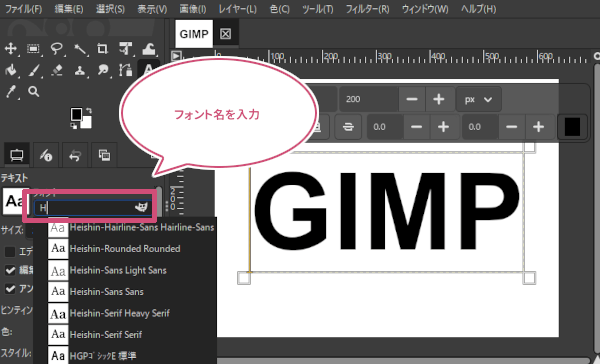Open the フィルター(R) menu

(367, 9)
